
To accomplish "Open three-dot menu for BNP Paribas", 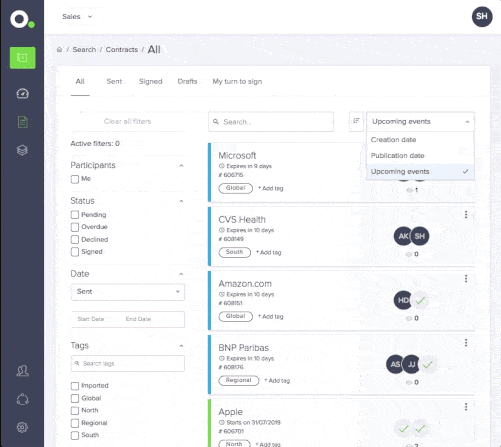I will pos(466,342).
